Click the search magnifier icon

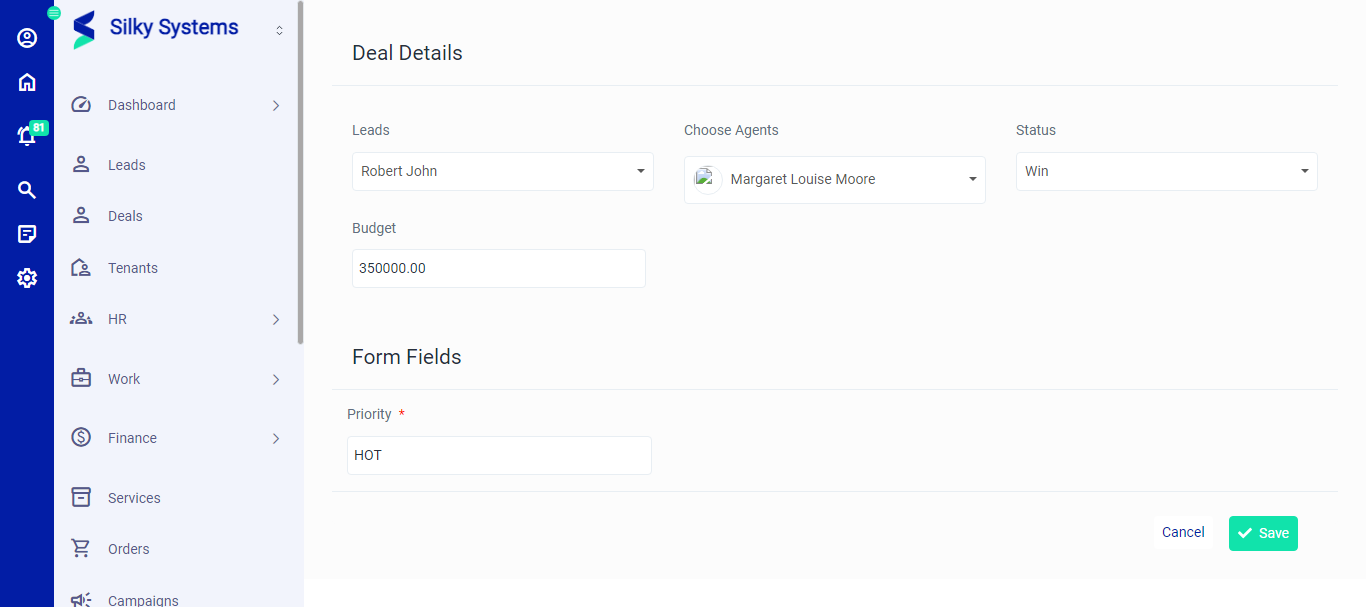tap(27, 190)
